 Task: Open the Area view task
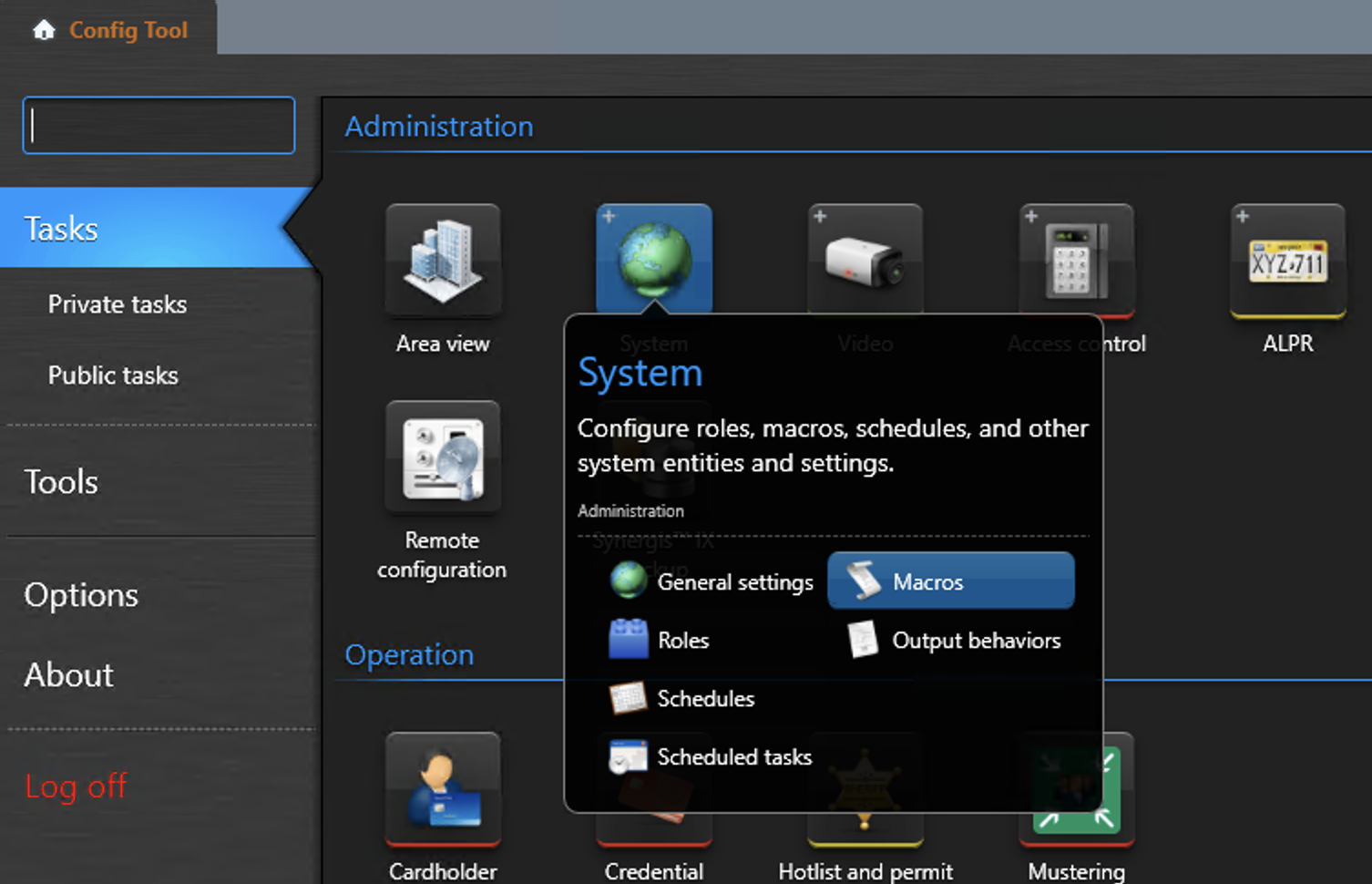click(443, 262)
